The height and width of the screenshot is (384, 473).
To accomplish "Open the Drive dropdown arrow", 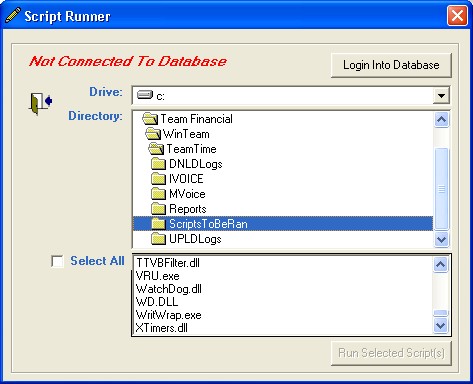I will 441,96.
